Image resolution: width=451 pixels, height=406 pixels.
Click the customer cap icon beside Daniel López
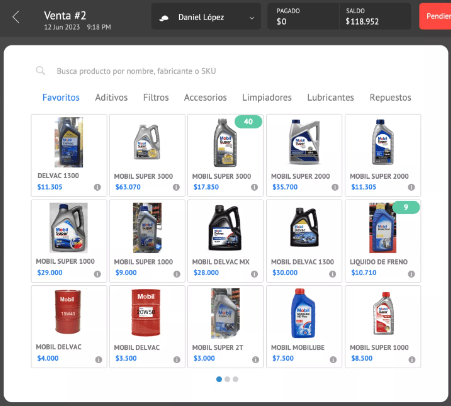click(x=164, y=18)
